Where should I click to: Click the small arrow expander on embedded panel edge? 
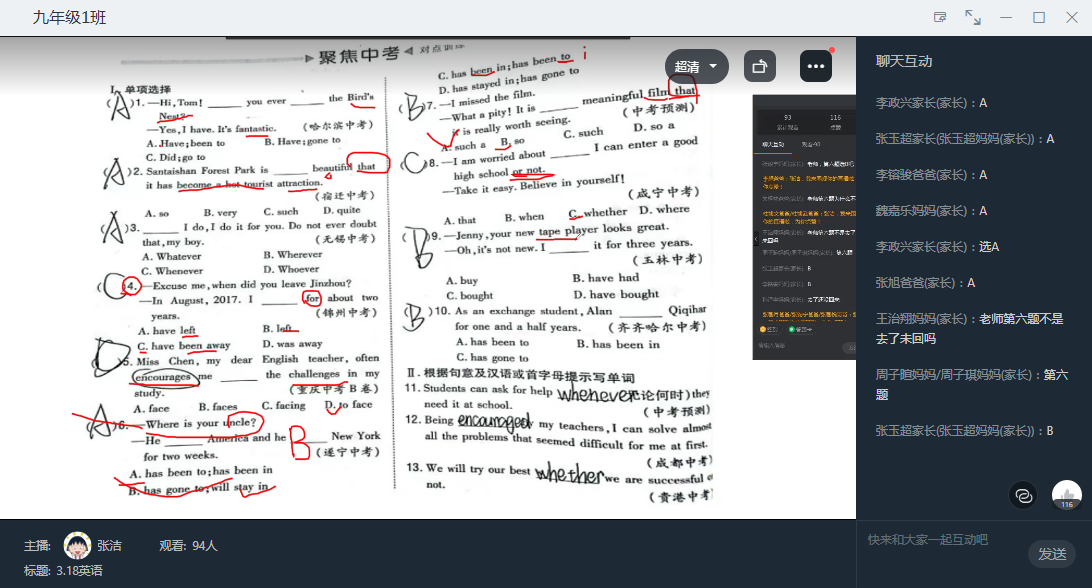coord(756,239)
